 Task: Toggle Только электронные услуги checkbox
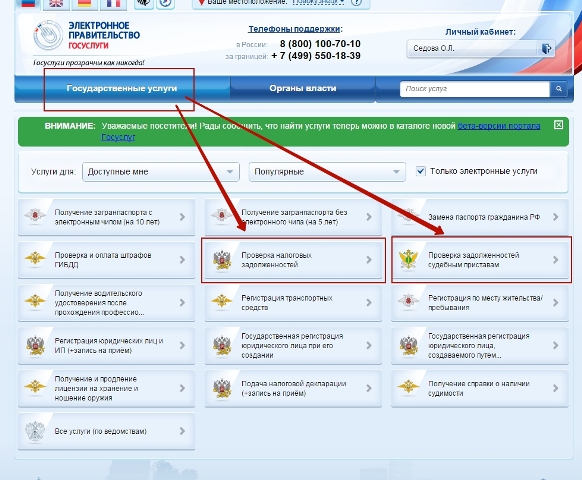click(x=421, y=171)
